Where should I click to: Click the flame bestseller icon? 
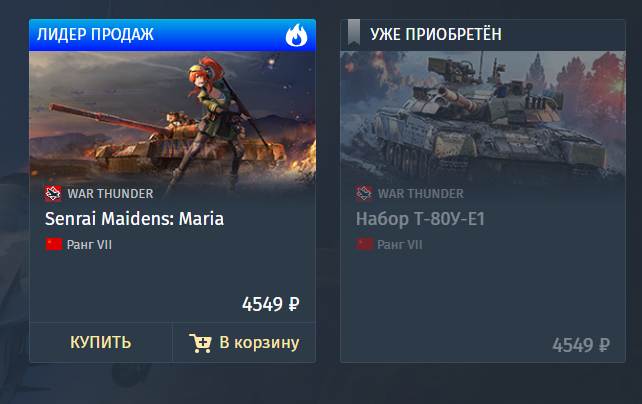click(x=296, y=35)
